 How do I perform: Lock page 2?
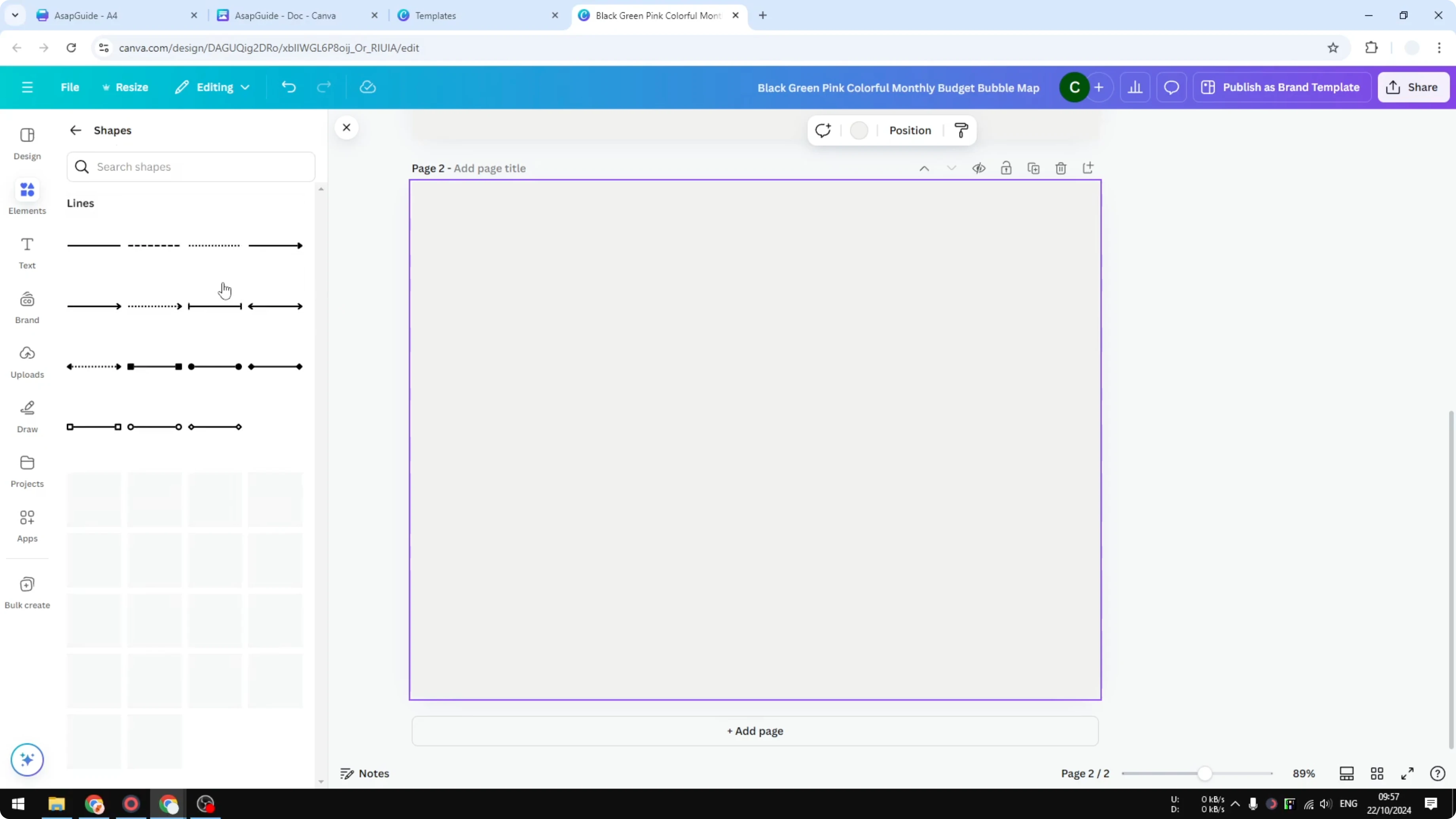1007,168
